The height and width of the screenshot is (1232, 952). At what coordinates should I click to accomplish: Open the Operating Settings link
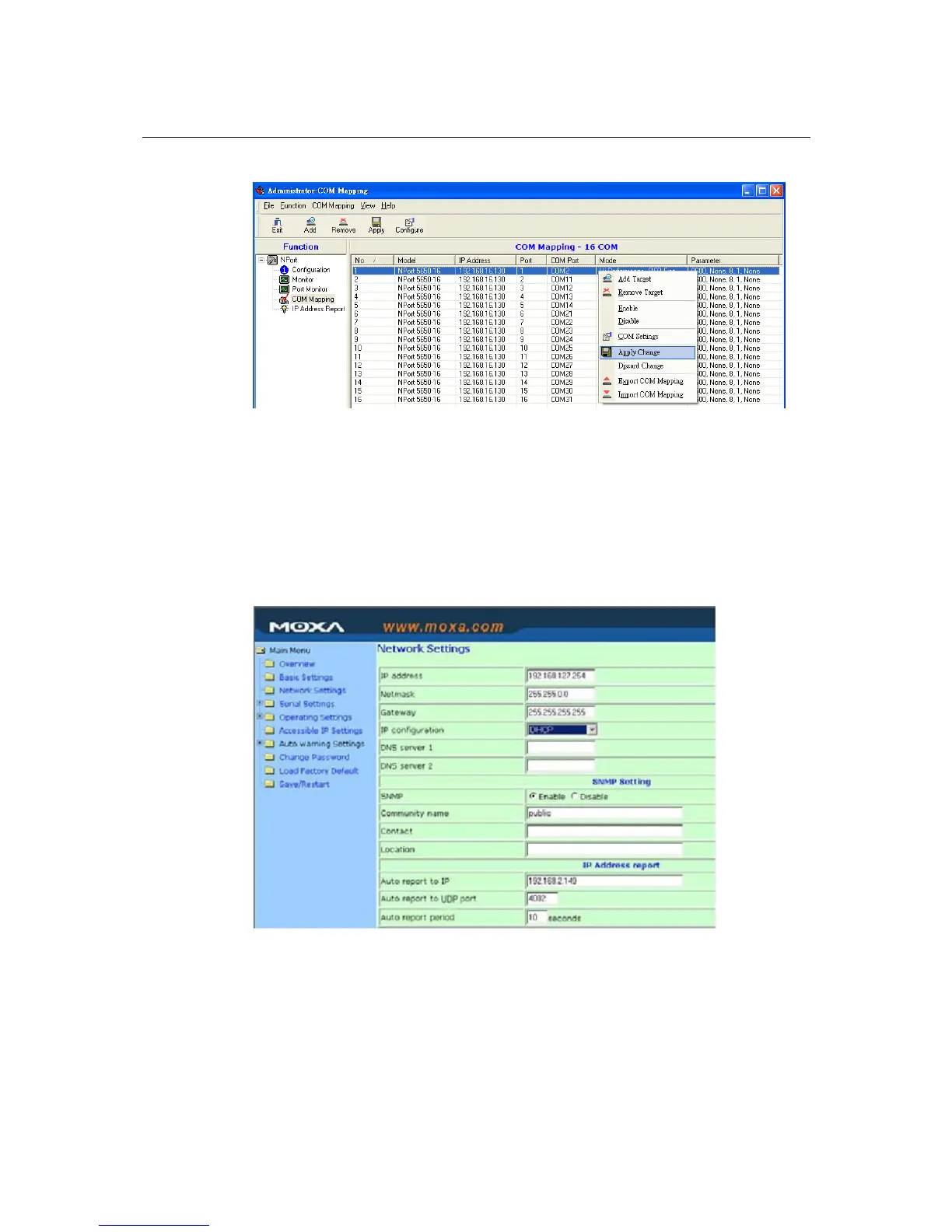click(x=316, y=717)
